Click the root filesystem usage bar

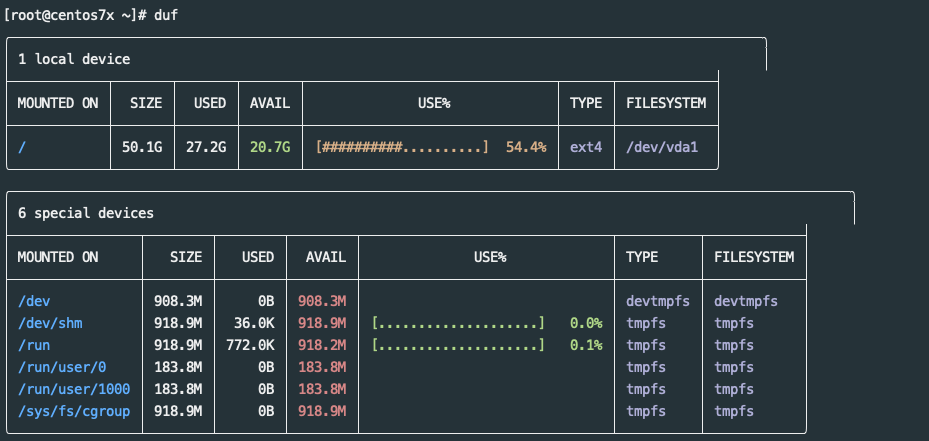coord(403,147)
